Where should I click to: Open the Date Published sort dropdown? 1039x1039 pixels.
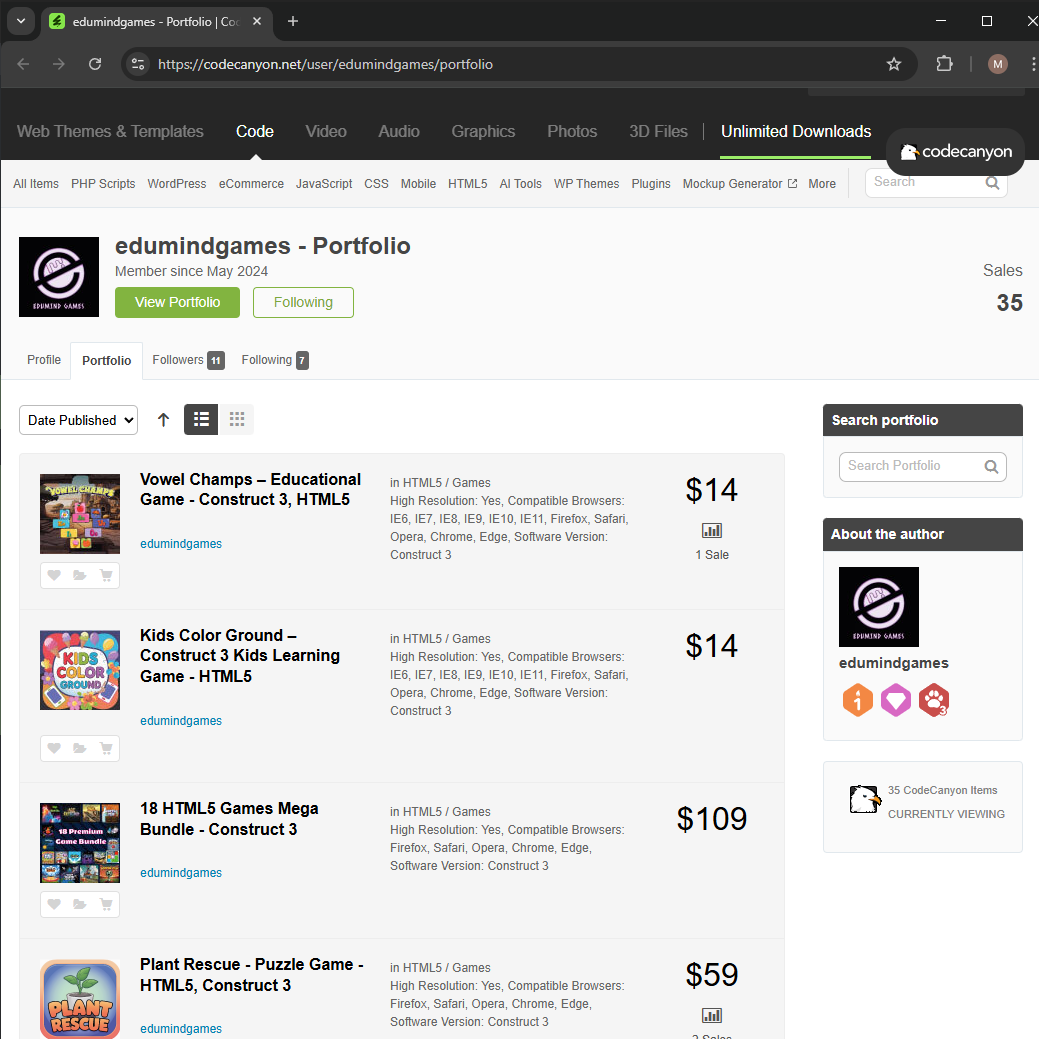pos(78,420)
